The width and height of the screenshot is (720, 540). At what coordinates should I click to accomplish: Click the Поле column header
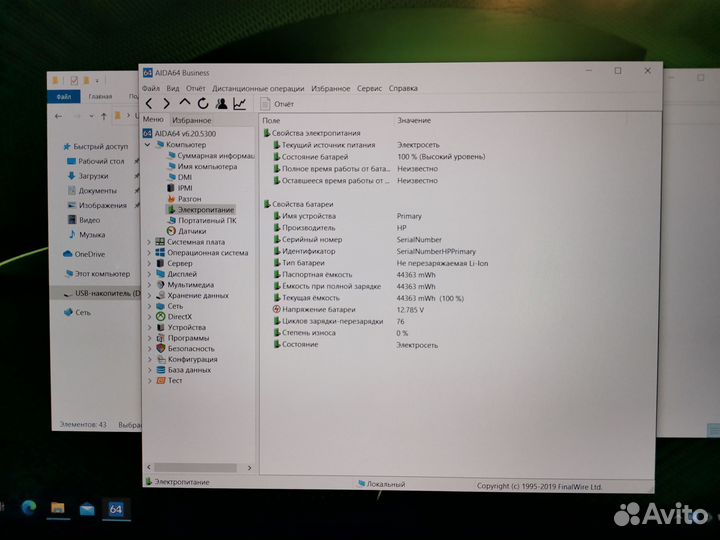tap(271, 120)
